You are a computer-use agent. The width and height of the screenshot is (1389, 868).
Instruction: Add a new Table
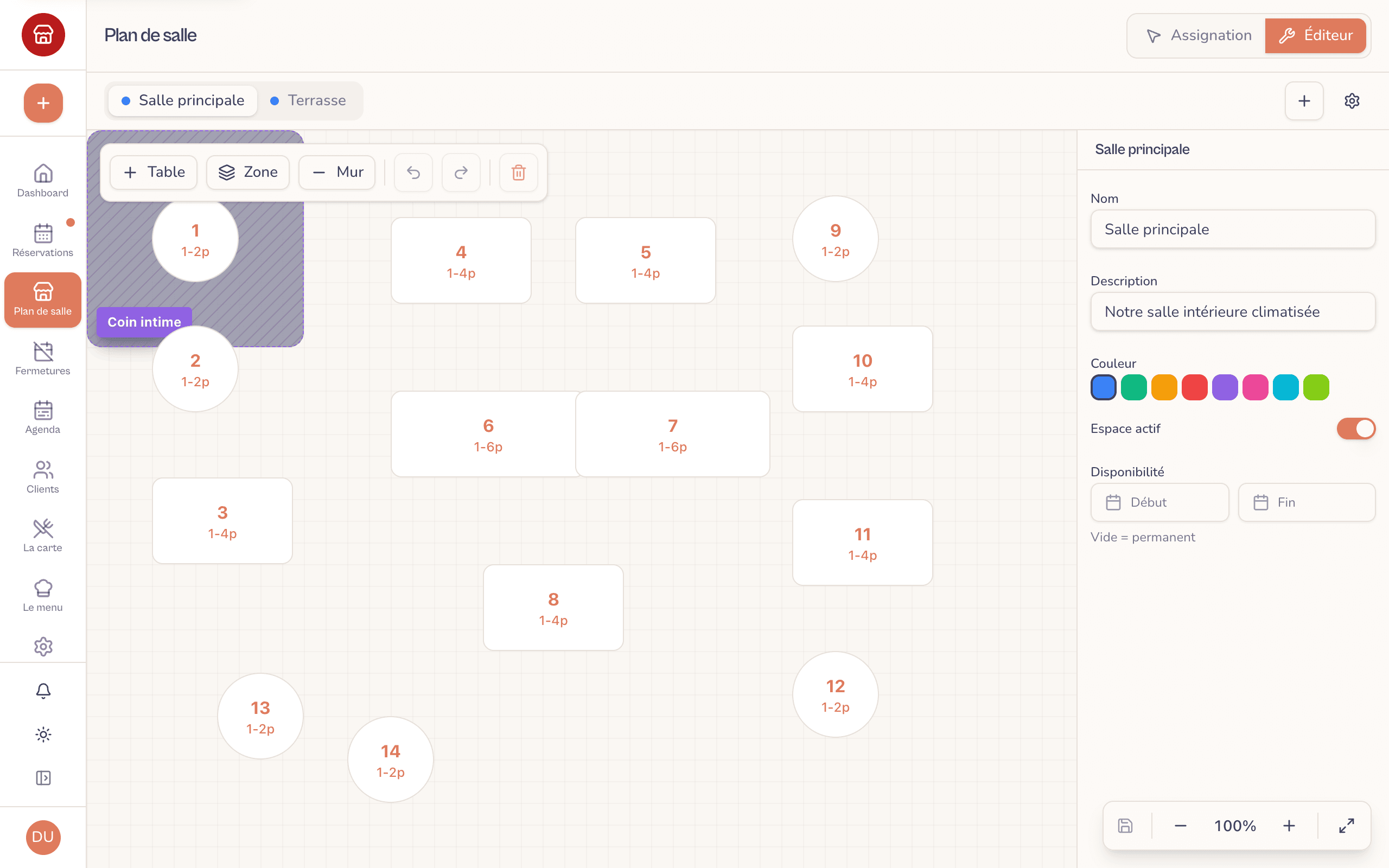(x=154, y=172)
